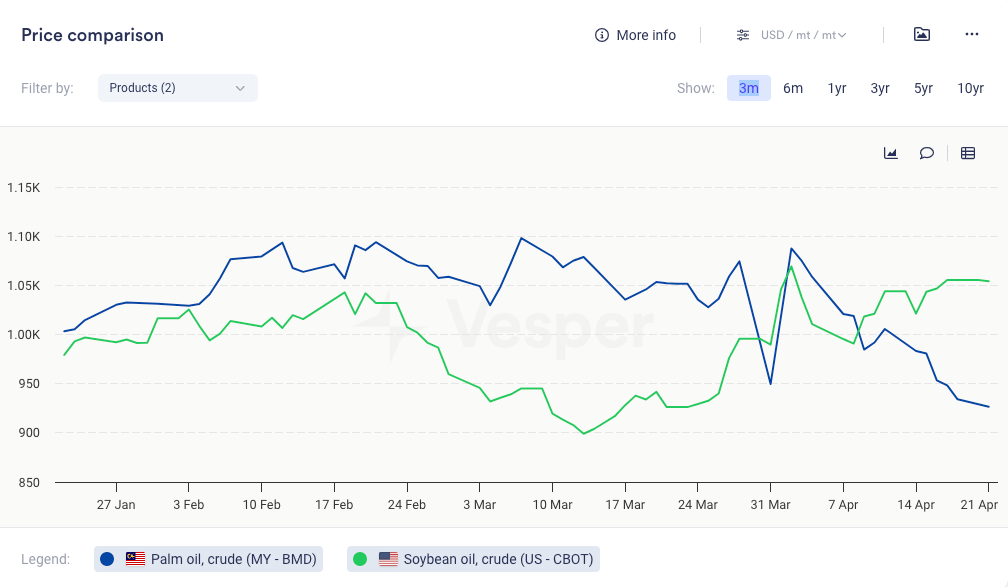1008x587 pixels.
Task: Click the green Soybean oil color dot
Action: click(361, 559)
